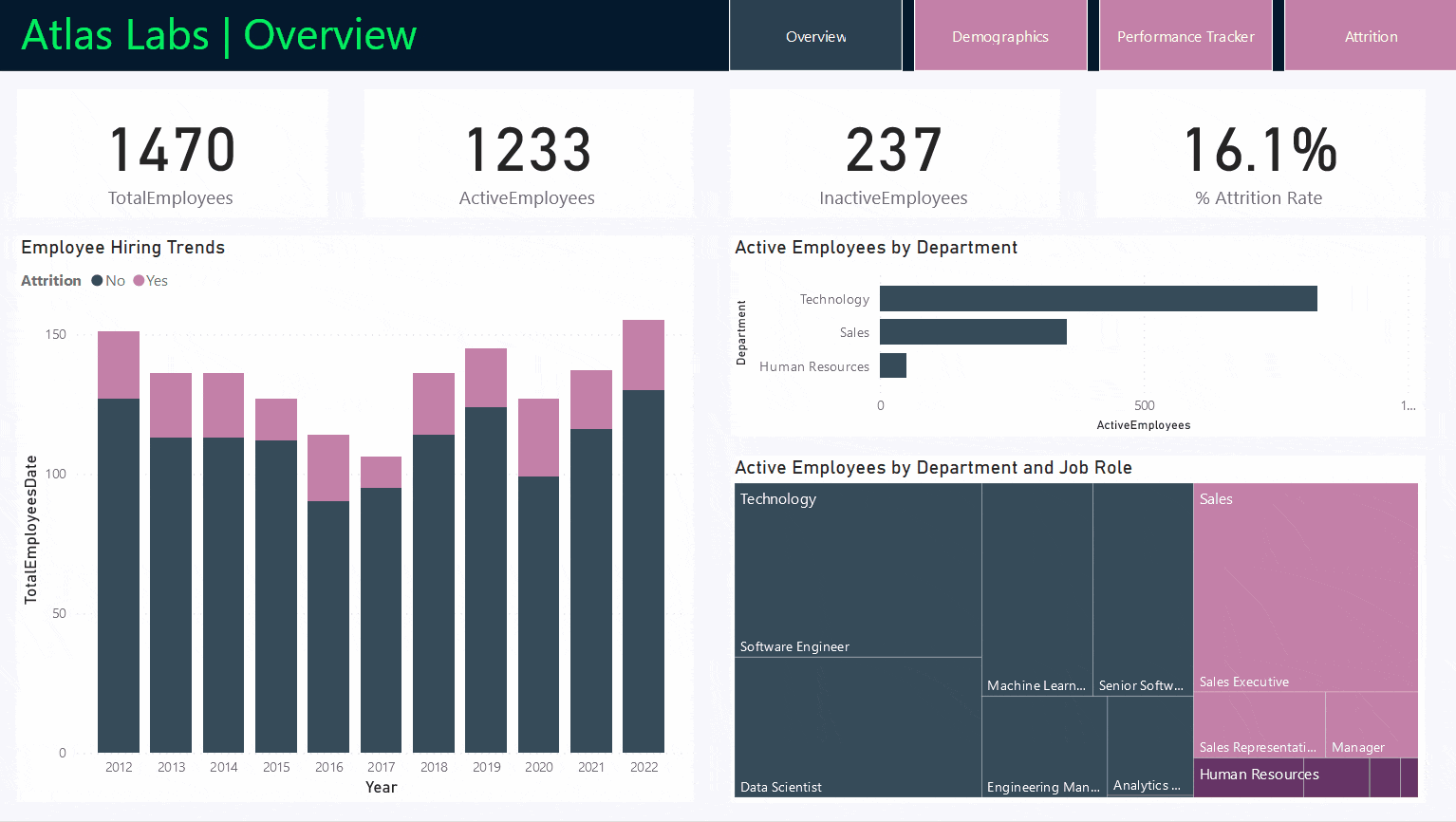Click the Atlas Labs | Overview title
The height and width of the screenshot is (822, 1456).
pos(217,35)
